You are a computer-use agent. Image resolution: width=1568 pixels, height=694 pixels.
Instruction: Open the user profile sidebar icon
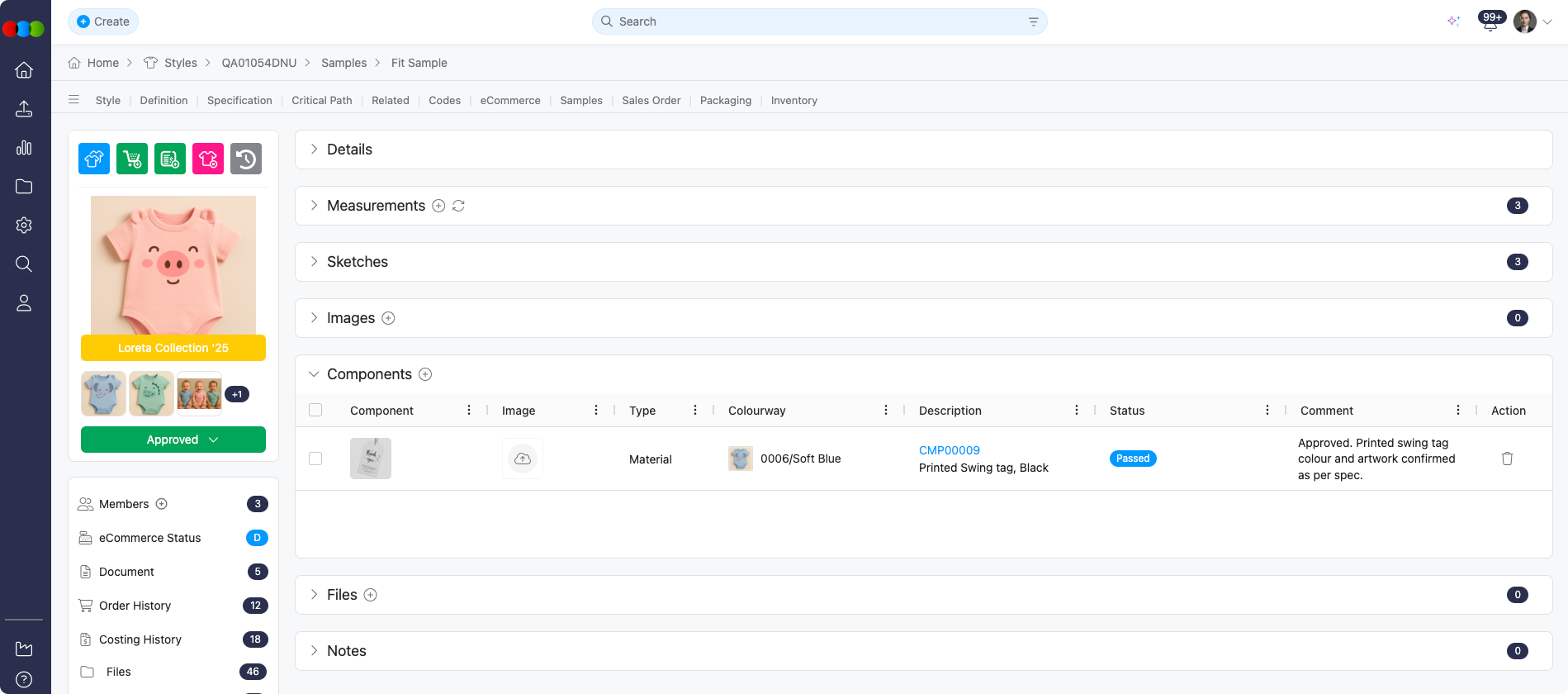24,303
